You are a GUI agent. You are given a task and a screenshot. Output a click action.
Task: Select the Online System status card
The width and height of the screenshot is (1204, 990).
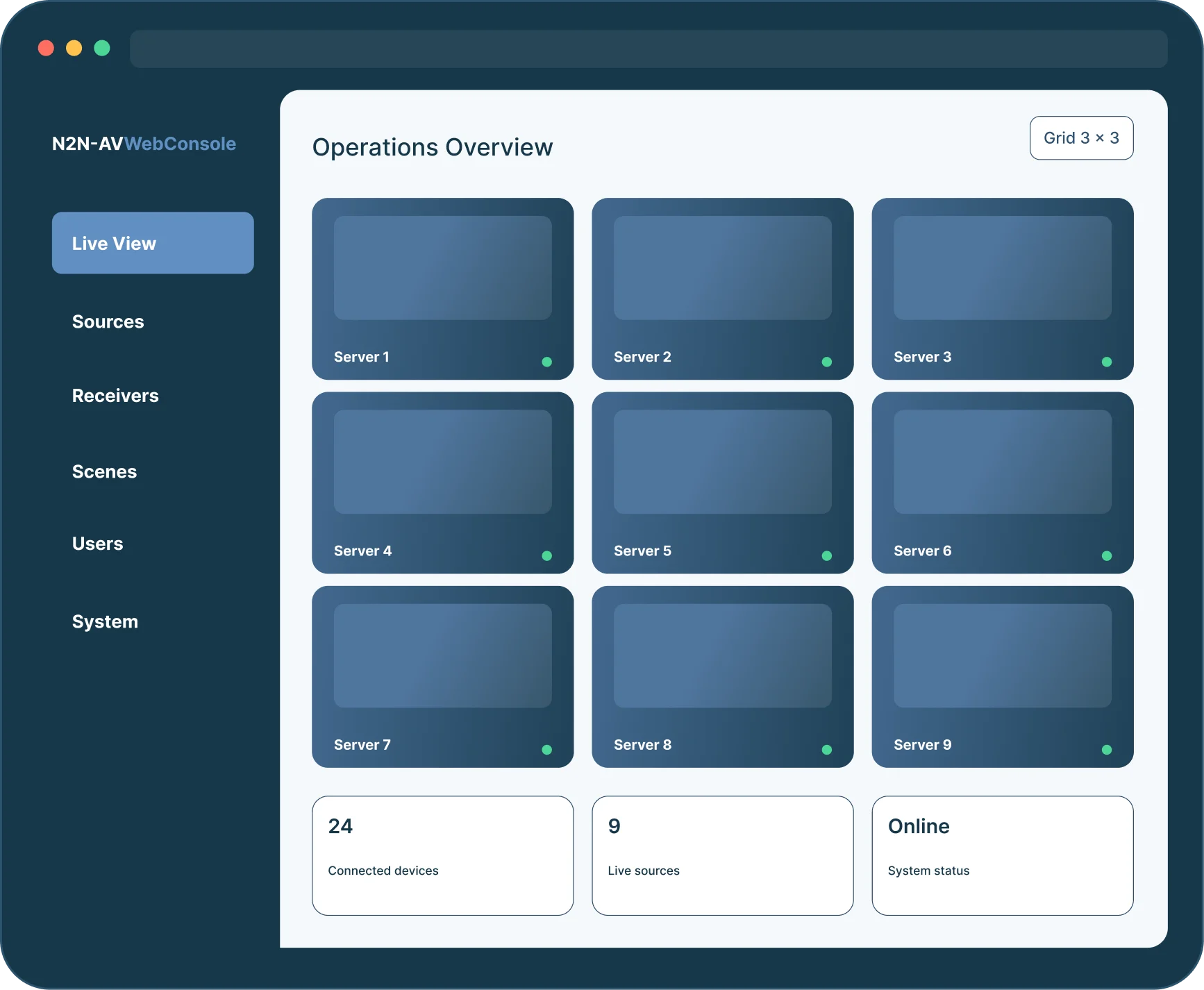1003,856
